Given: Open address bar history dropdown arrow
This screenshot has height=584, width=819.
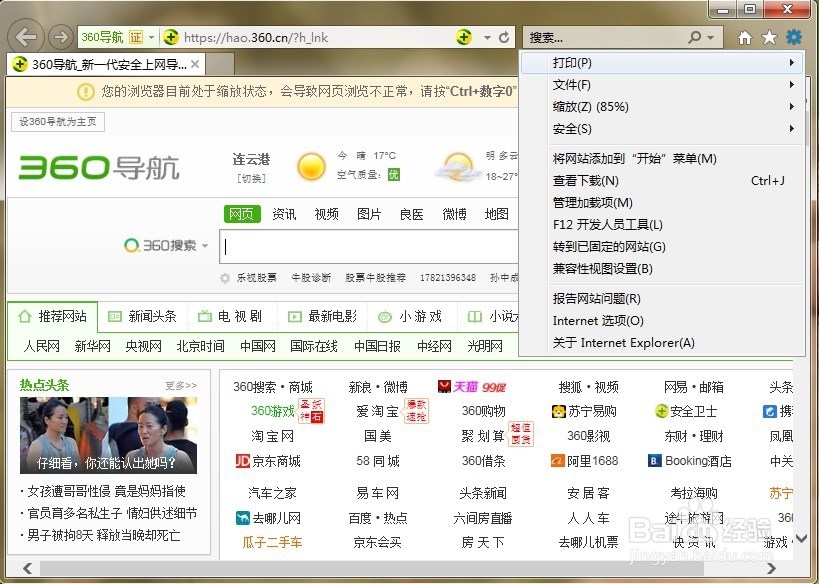Looking at the screenshot, I should click(487, 38).
